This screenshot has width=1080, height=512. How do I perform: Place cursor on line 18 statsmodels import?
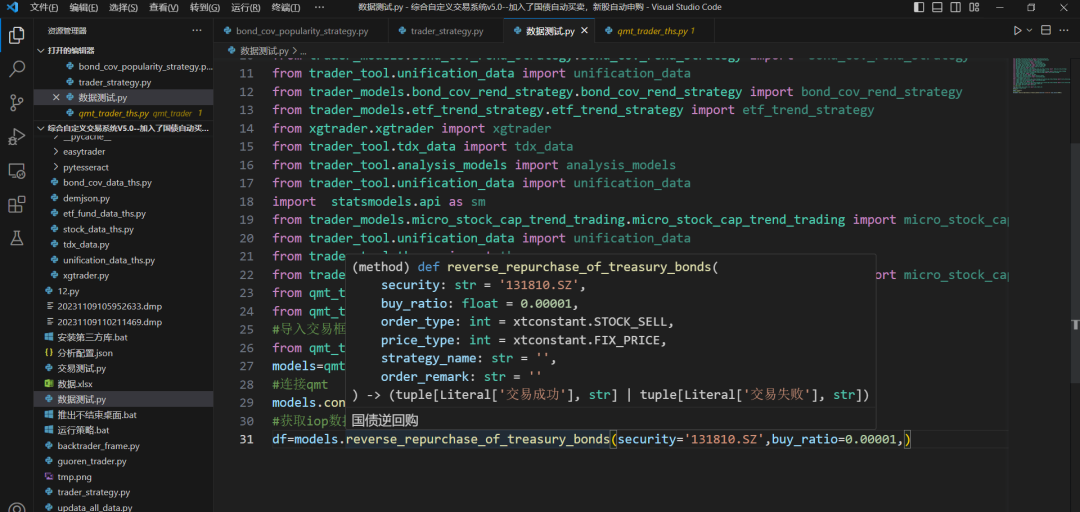pos(379,202)
